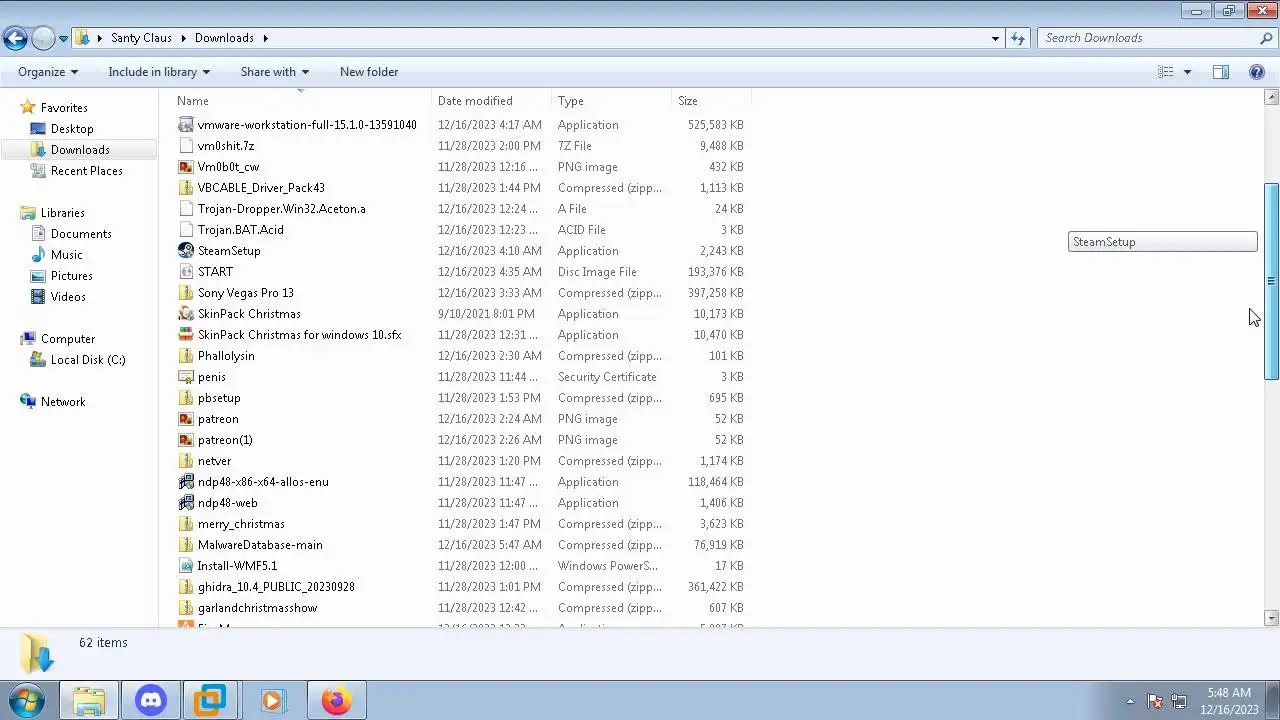Select the ndp48-web installer icon
The height and width of the screenshot is (720, 1280).
click(x=185, y=503)
